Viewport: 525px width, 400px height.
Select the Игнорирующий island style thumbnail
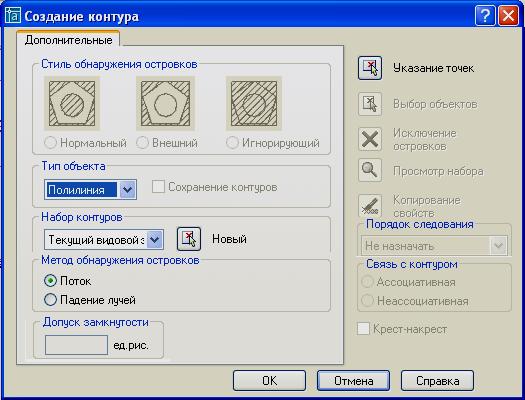pos(254,103)
